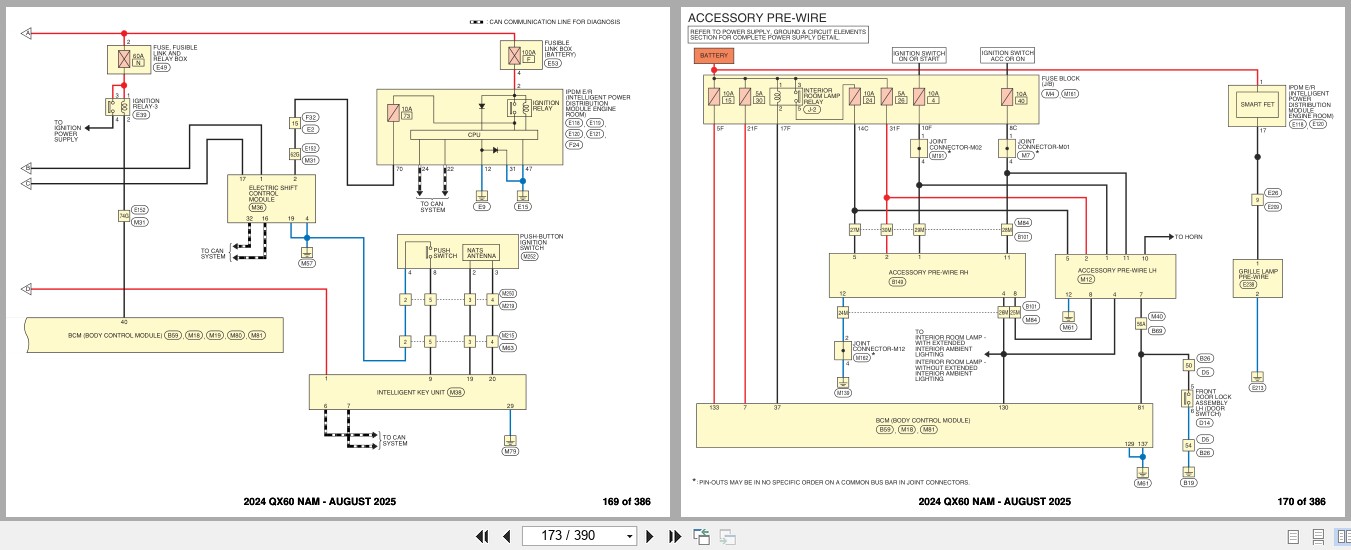
Task: Click the PIN-OUTS footnote on the right page
Action: tap(830, 482)
